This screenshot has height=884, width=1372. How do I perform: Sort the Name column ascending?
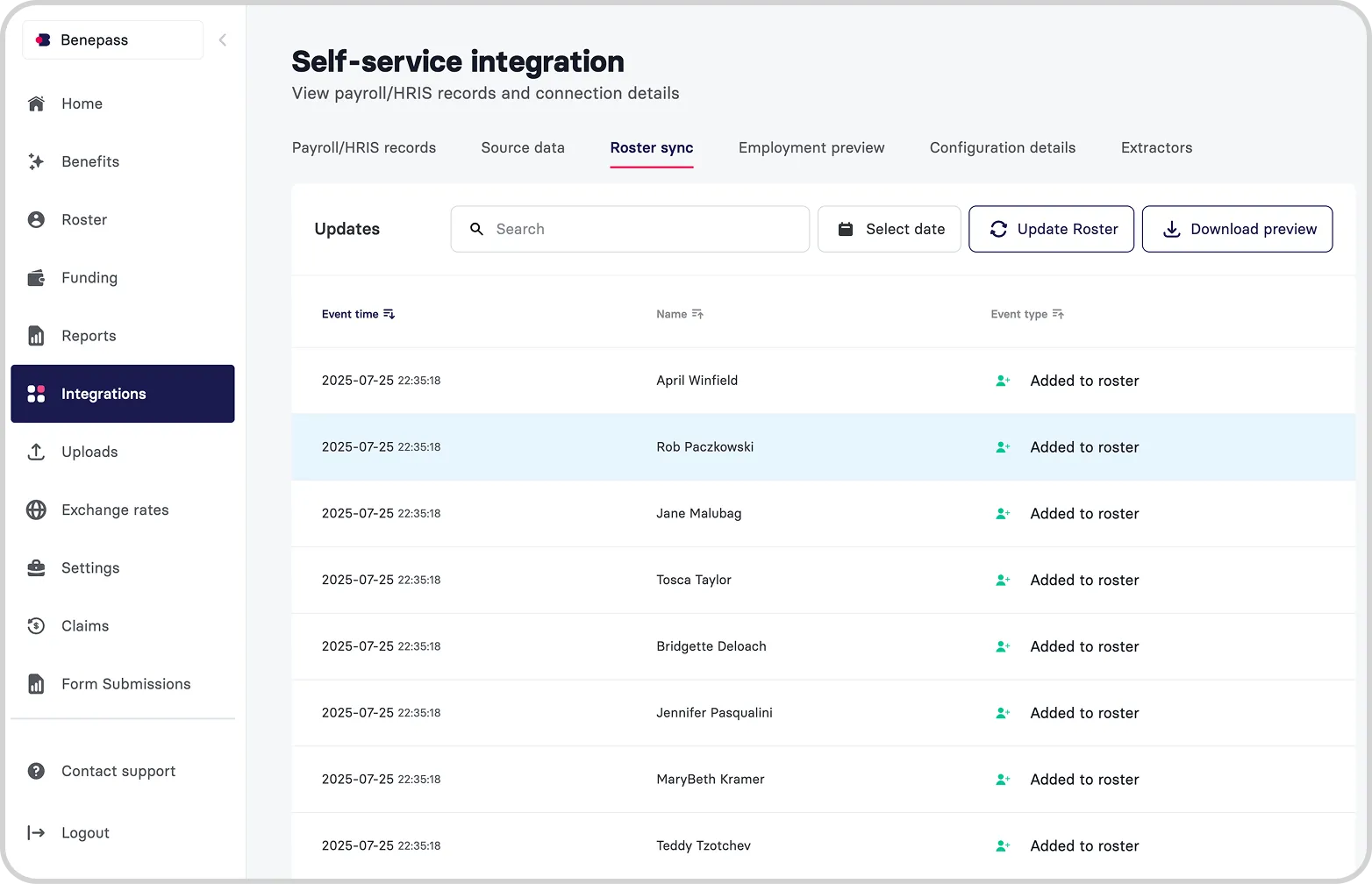coord(697,314)
